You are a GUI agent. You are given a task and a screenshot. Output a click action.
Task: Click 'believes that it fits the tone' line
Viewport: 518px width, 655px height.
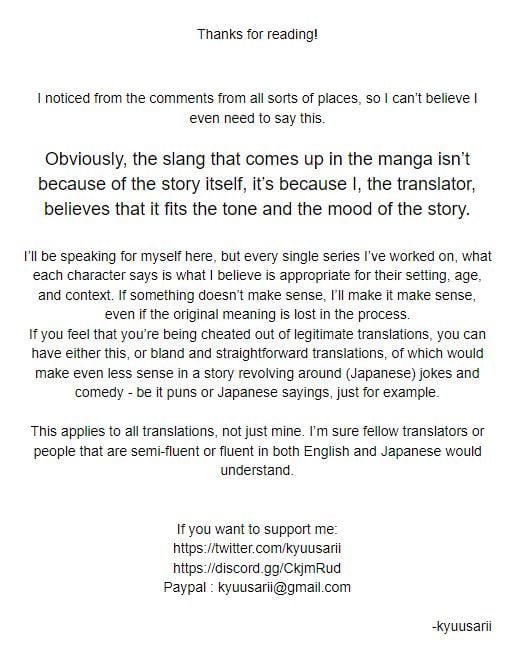[257, 208]
